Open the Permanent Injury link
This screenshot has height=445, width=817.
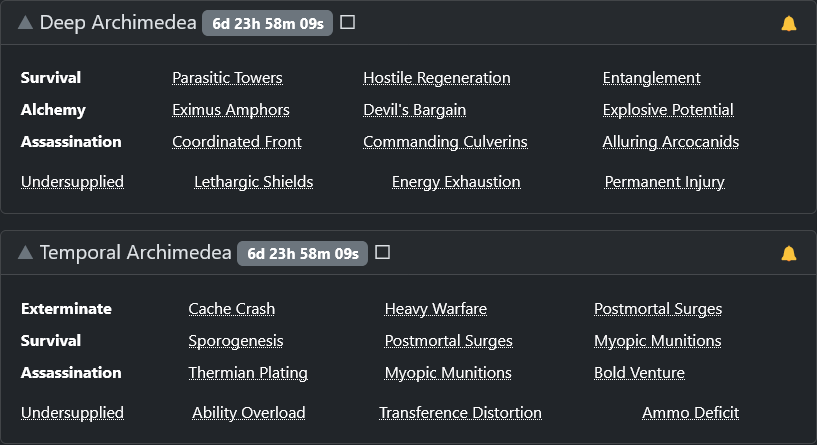click(664, 182)
